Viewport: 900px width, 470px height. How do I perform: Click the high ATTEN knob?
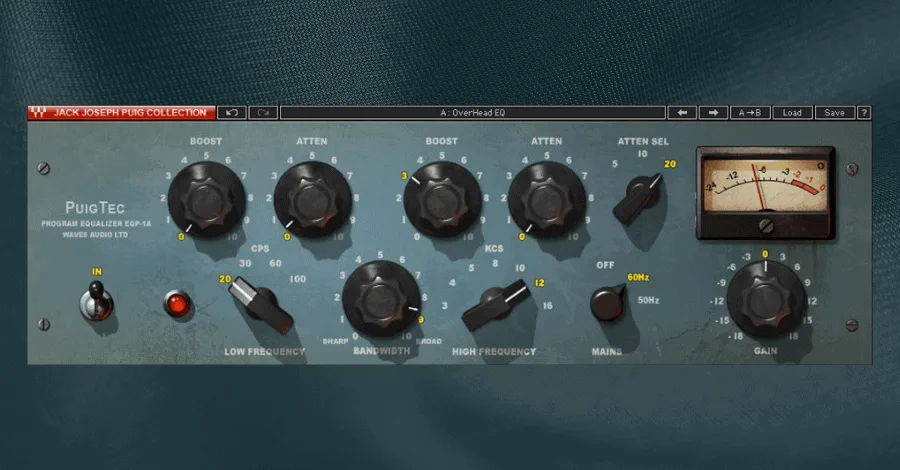(547, 200)
